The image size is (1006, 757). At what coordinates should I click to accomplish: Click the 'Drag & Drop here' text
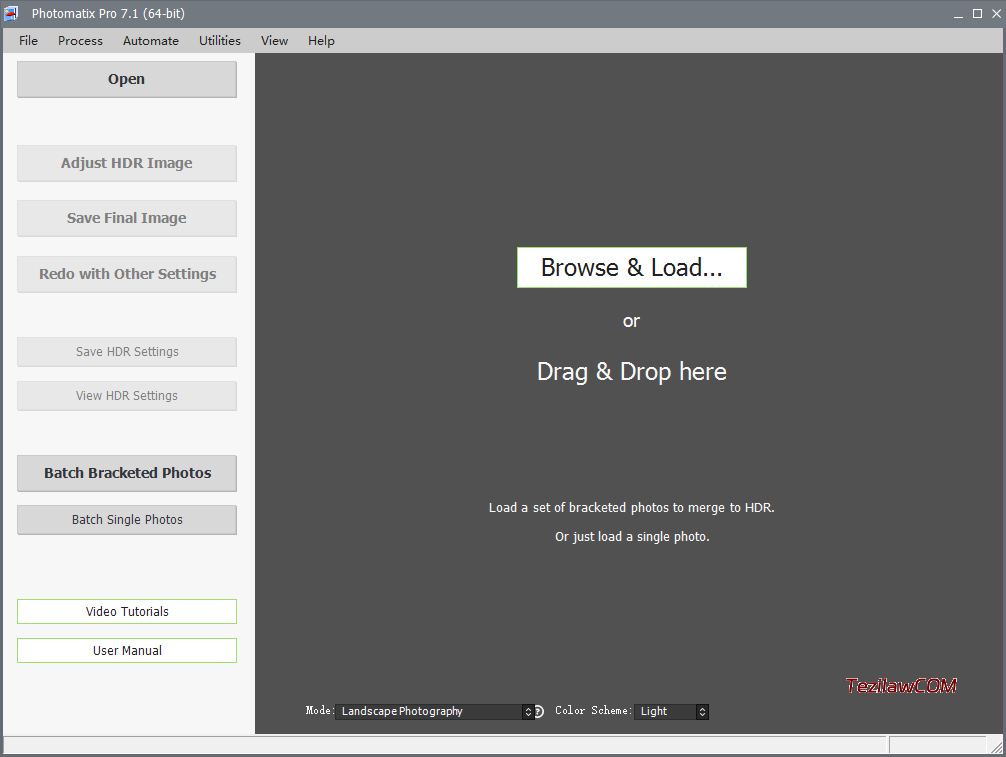click(x=631, y=372)
